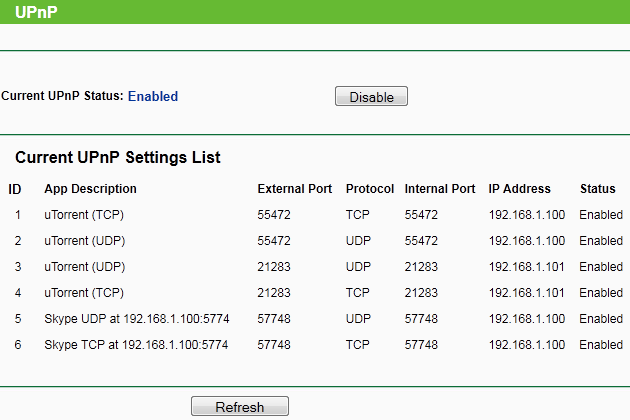Select the Skype UDP at 192.168.1.100:5774 entry

[136, 319]
